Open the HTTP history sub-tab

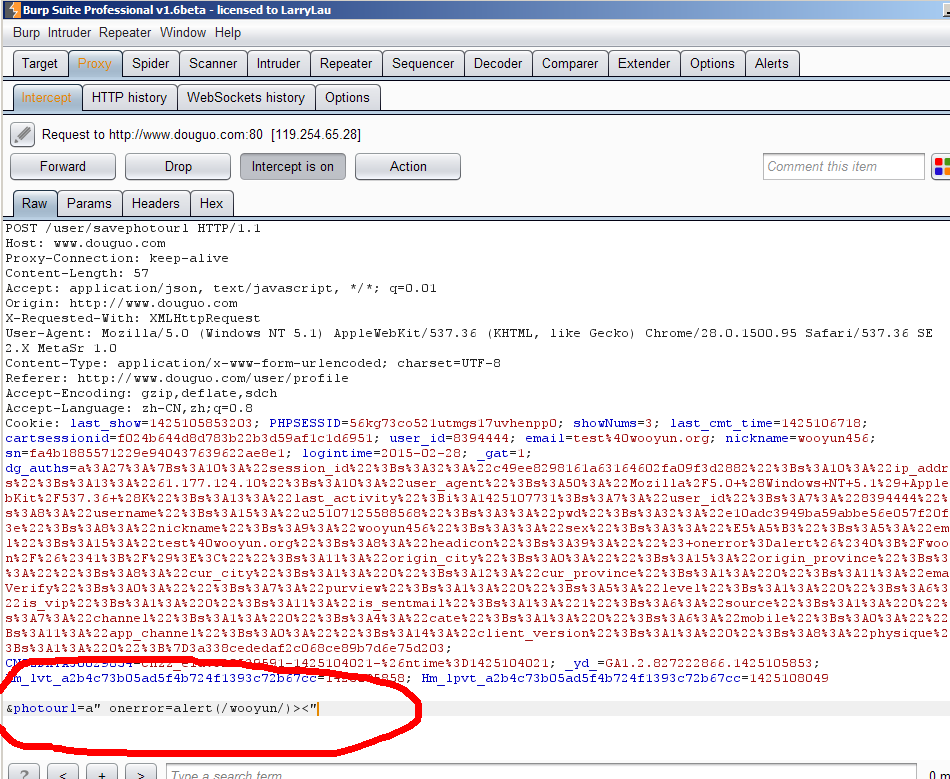(x=129, y=98)
